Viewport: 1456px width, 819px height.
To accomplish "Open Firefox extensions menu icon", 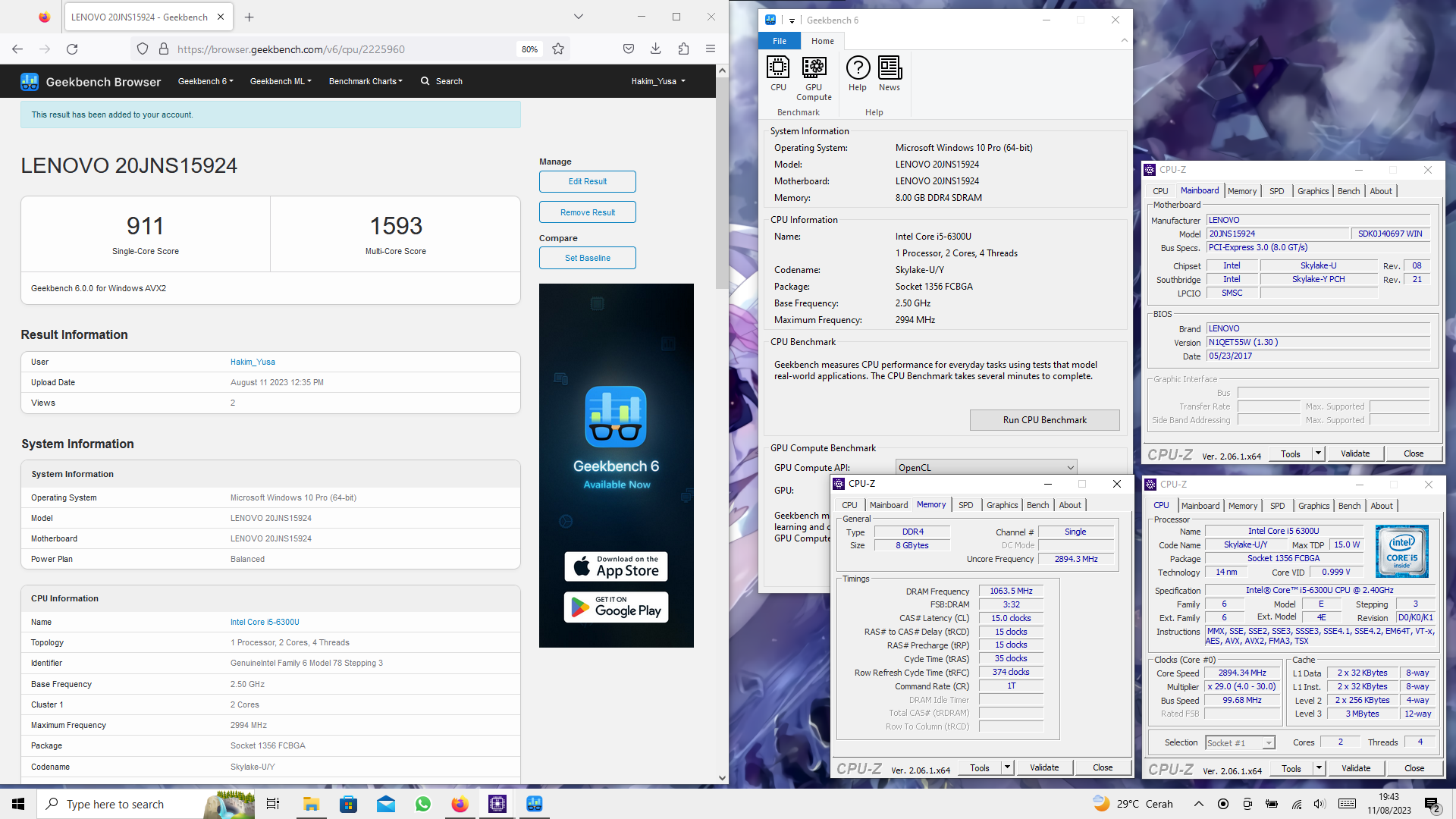I will tap(683, 49).
